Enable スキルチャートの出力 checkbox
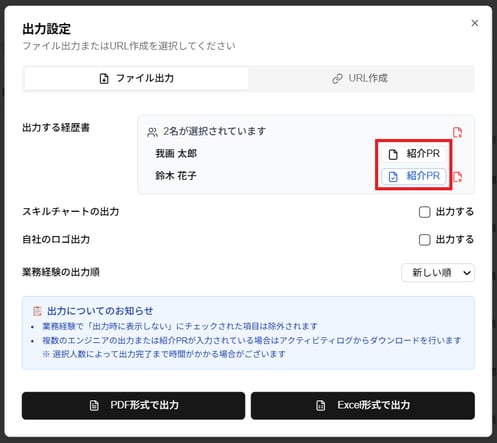497x443 pixels. (424, 212)
